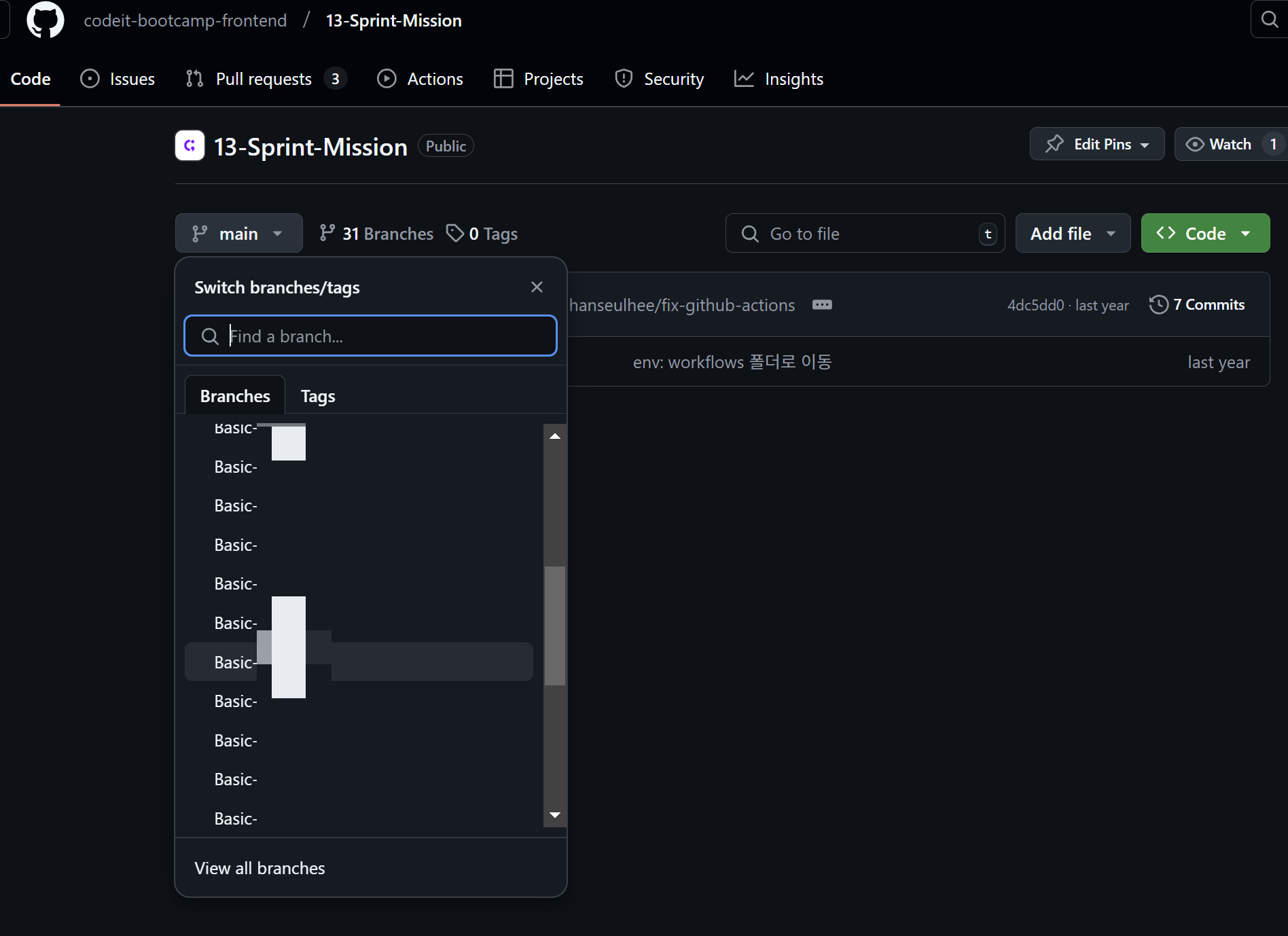Select the Tags tab in popup

pos(318,395)
